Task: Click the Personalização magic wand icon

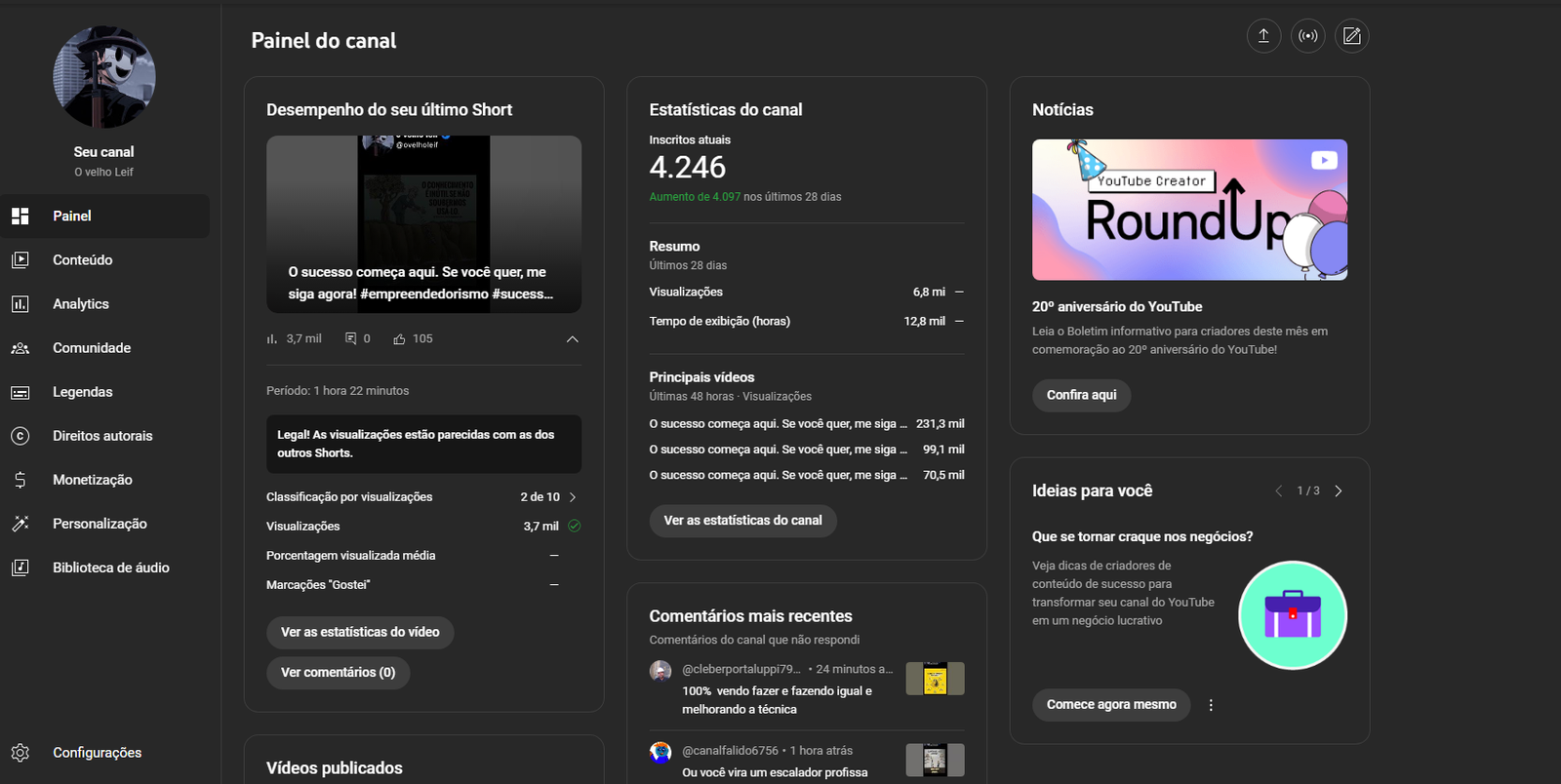Action: click(x=20, y=524)
